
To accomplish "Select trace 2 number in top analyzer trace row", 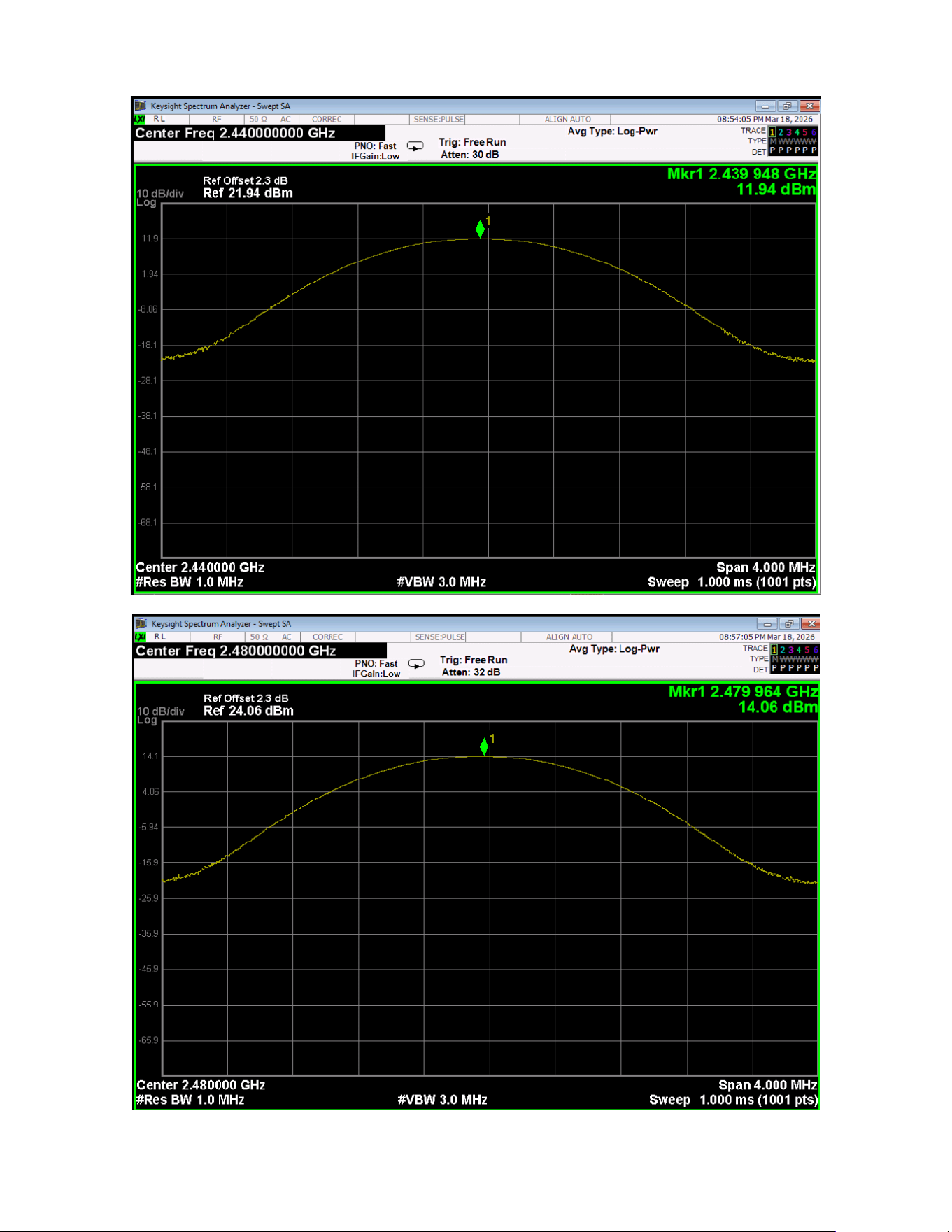I will [x=781, y=132].
